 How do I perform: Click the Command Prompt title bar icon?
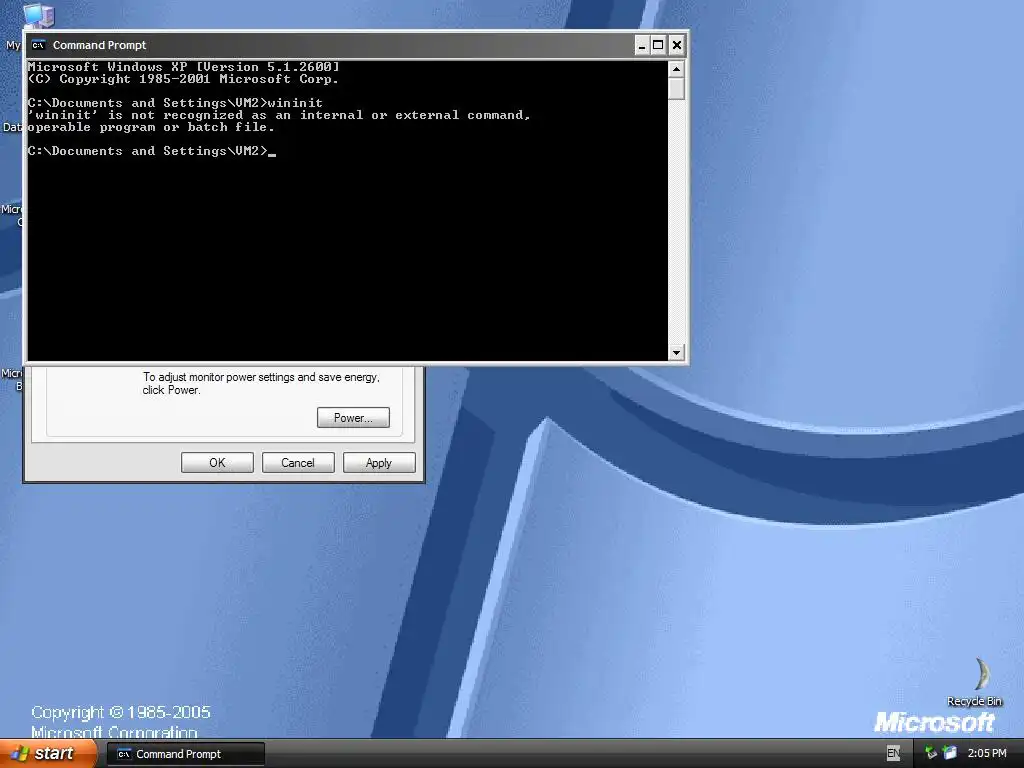pos(39,45)
